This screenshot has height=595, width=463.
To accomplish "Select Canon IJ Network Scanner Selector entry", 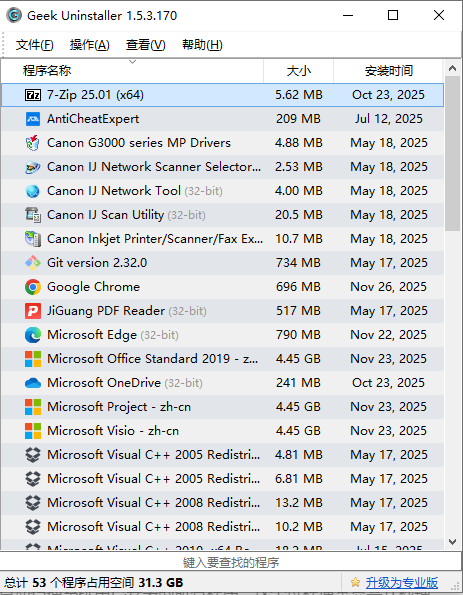I will pyautogui.click(x=222, y=167).
